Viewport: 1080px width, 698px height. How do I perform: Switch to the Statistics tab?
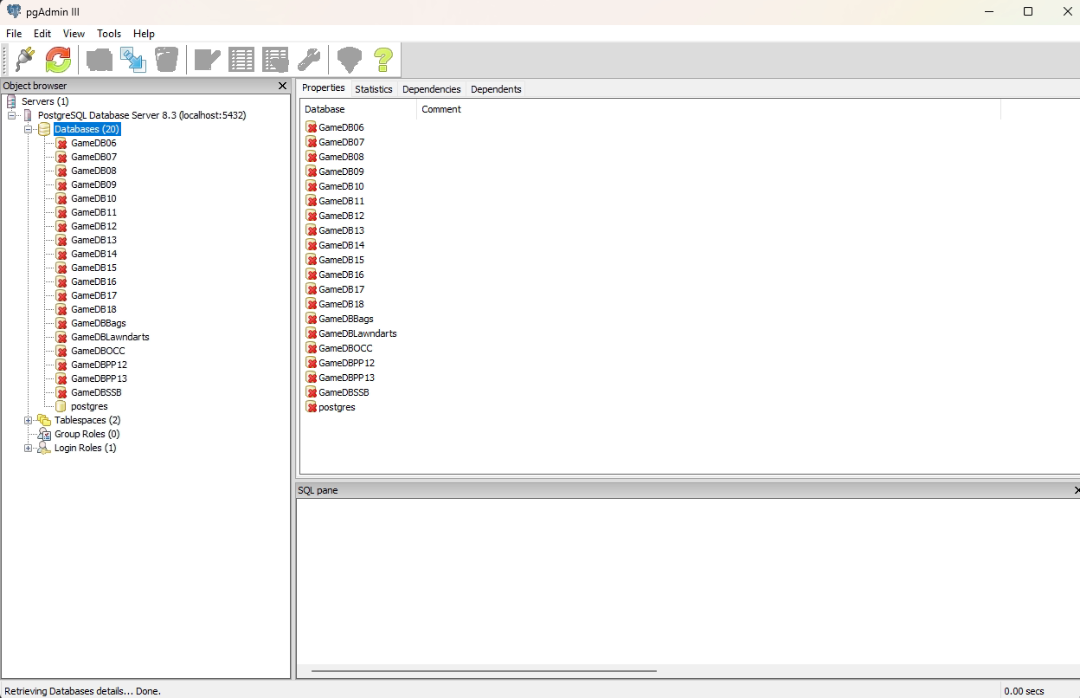[x=373, y=89]
